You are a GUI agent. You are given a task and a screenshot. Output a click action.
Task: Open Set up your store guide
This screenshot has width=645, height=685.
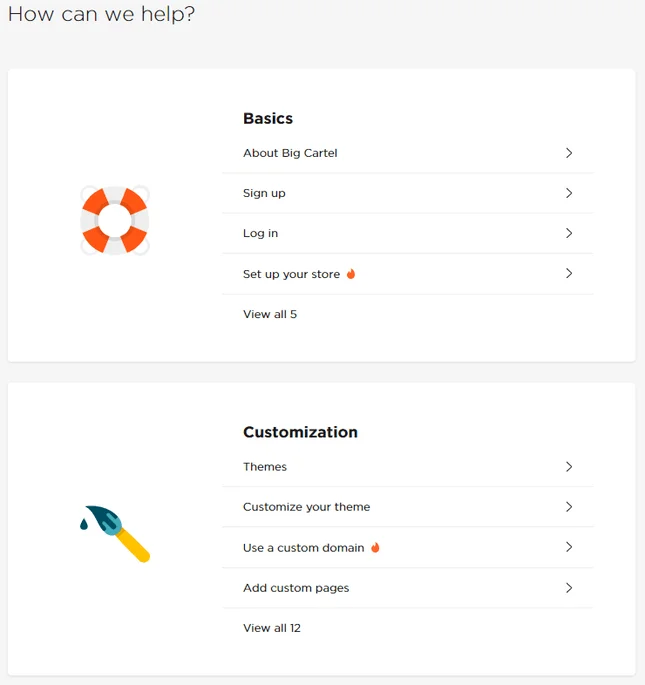291,274
